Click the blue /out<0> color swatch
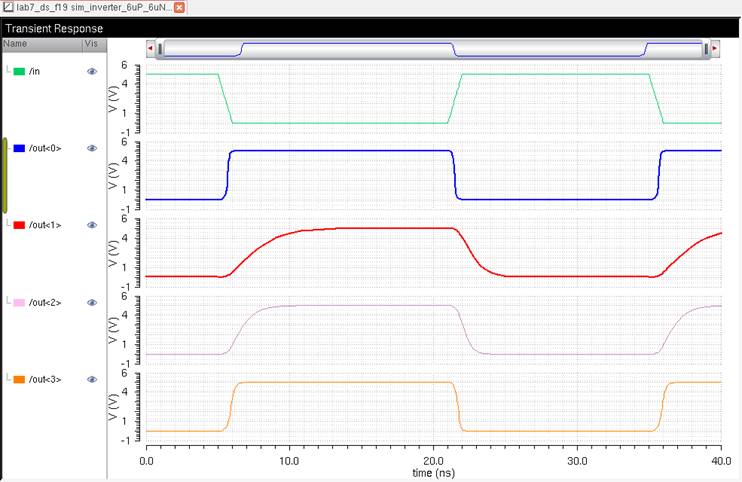 19,149
